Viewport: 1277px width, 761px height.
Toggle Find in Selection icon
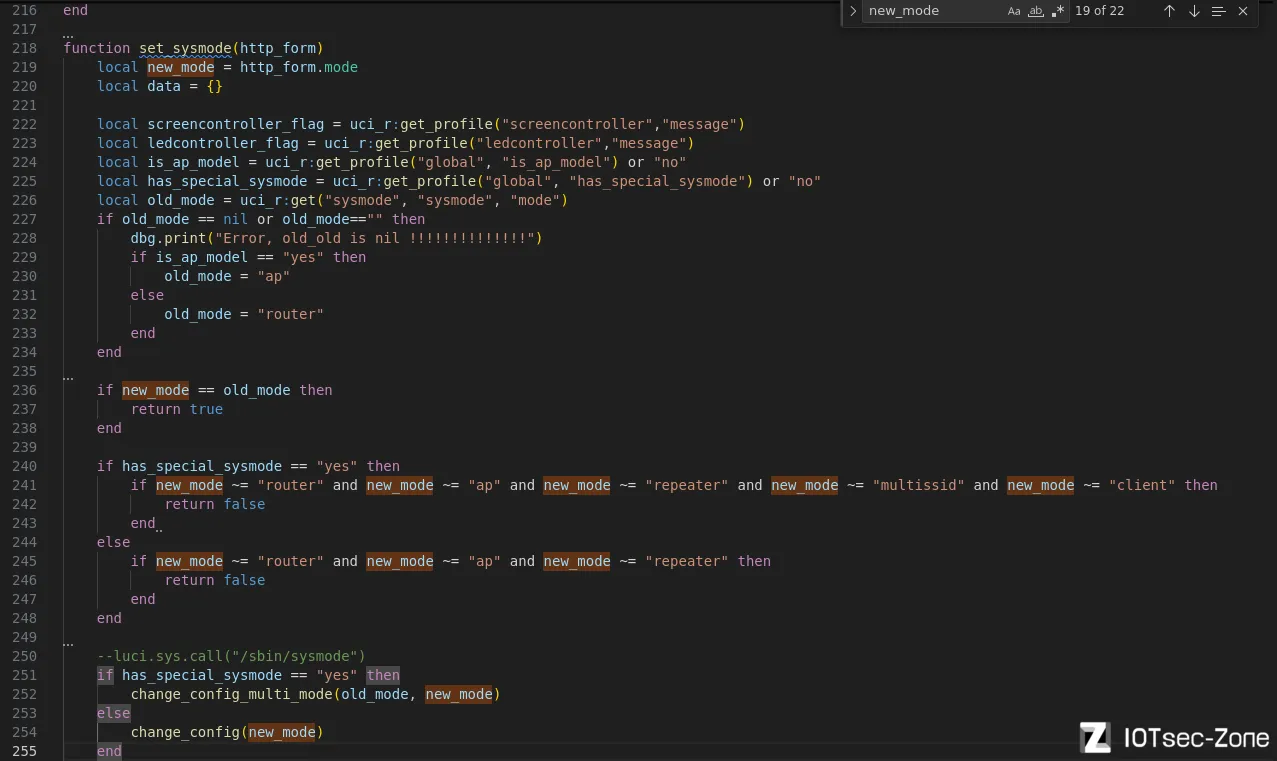[1218, 11]
